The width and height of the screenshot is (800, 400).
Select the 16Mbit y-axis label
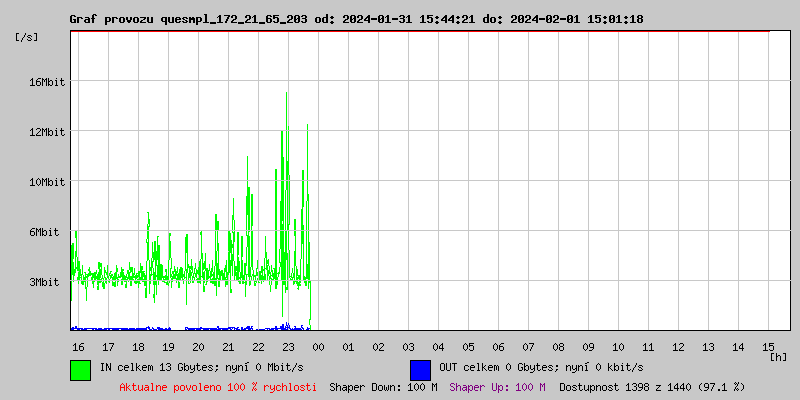(x=46, y=82)
